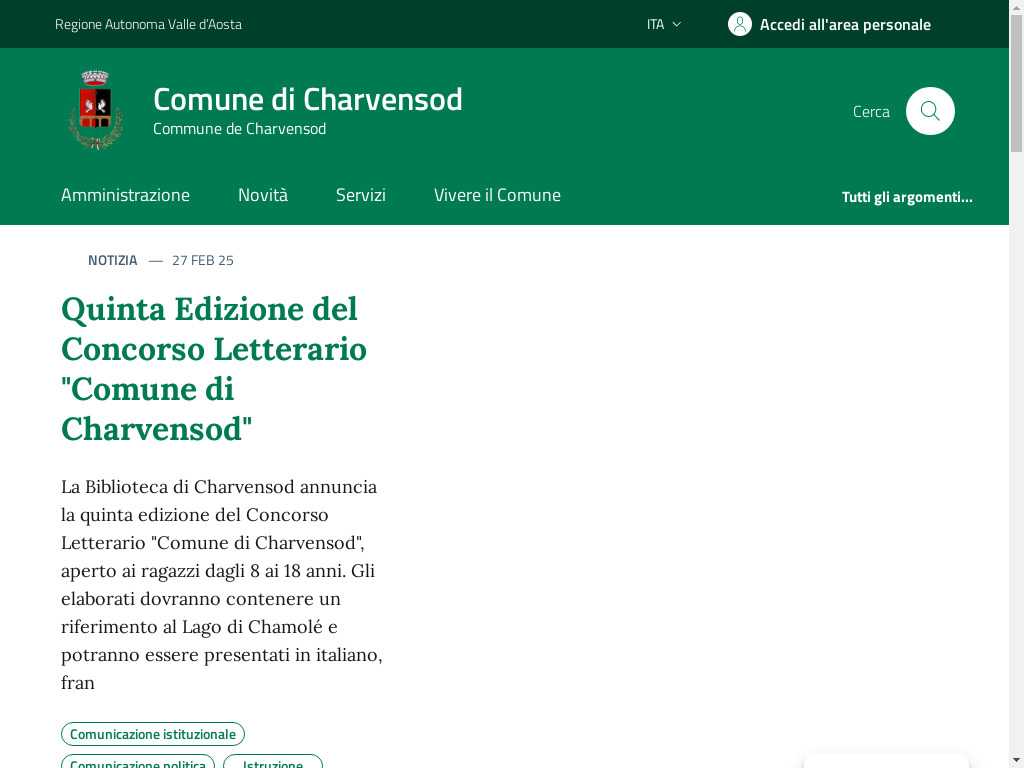Click the Commune de Charvensod subtitle
1024x768 pixels.
point(240,129)
